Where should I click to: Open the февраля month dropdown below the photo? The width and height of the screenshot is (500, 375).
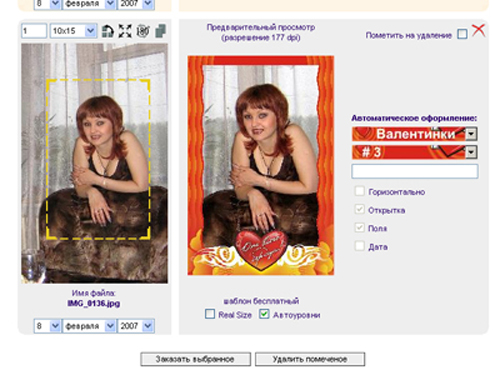[89, 326]
